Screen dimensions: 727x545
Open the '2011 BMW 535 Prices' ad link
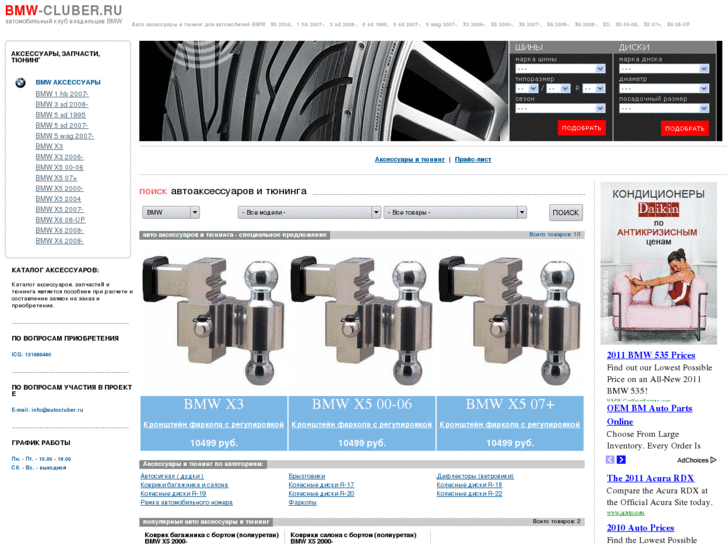(x=651, y=355)
